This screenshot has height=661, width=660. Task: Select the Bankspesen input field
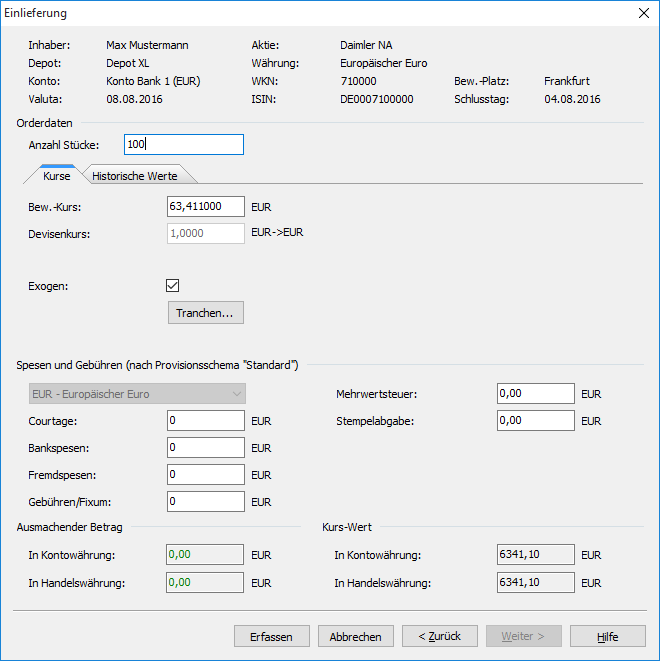[206, 448]
